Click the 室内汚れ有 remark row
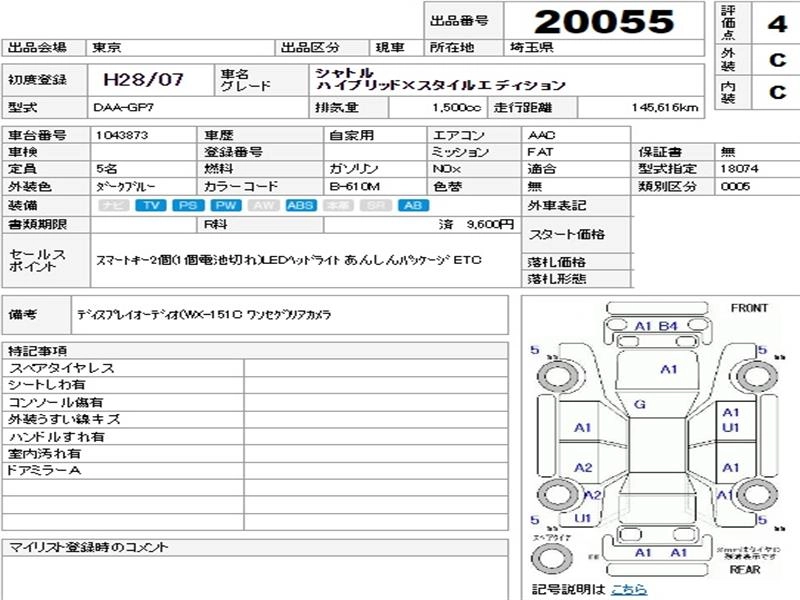This screenshot has height=600, width=800. (x=123, y=454)
